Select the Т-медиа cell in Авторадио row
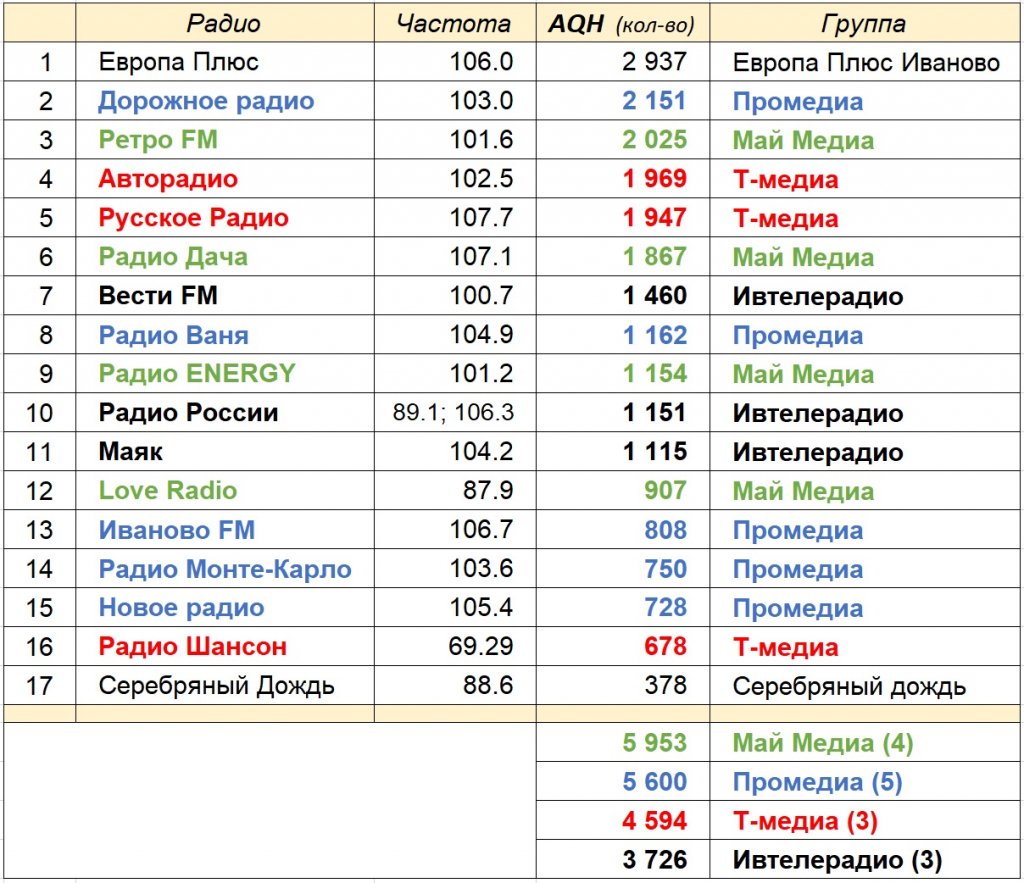This screenshot has height=883, width=1024. pos(866,179)
